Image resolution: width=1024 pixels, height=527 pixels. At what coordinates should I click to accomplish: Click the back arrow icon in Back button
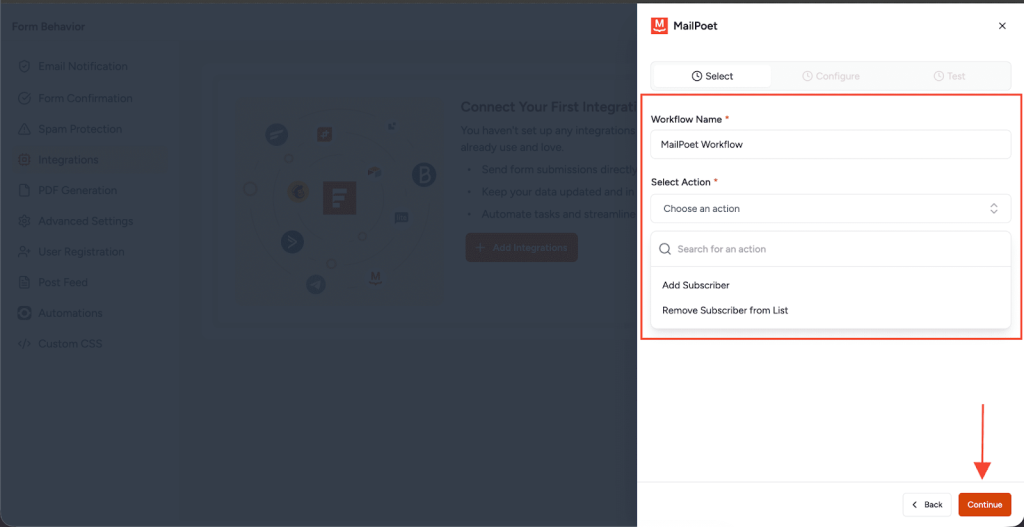[x=915, y=505]
